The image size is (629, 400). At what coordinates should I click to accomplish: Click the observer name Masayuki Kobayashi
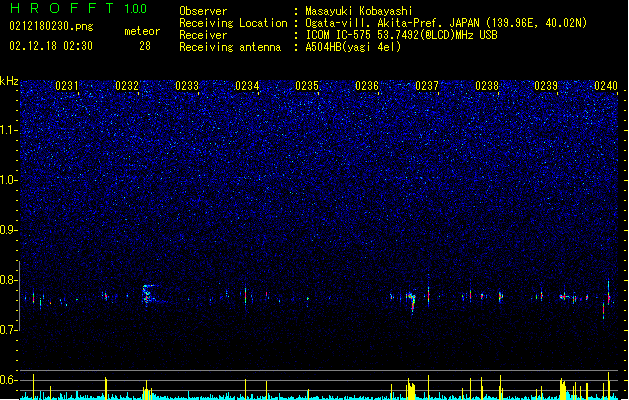pos(359,11)
